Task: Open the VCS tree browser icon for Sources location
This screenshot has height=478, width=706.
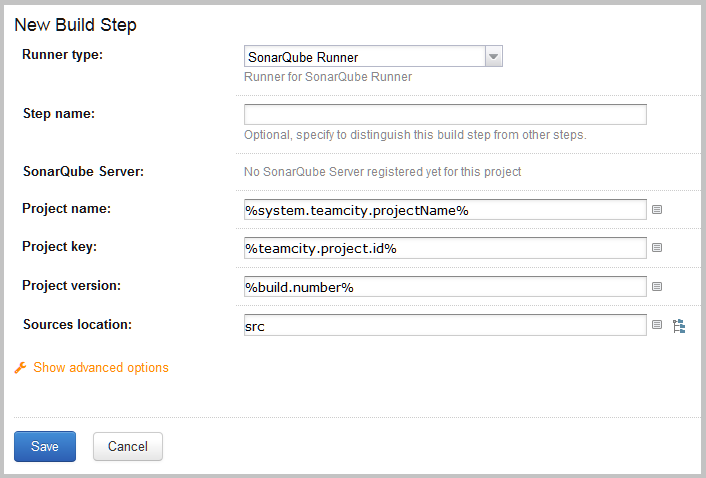Action: tap(679, 326)
